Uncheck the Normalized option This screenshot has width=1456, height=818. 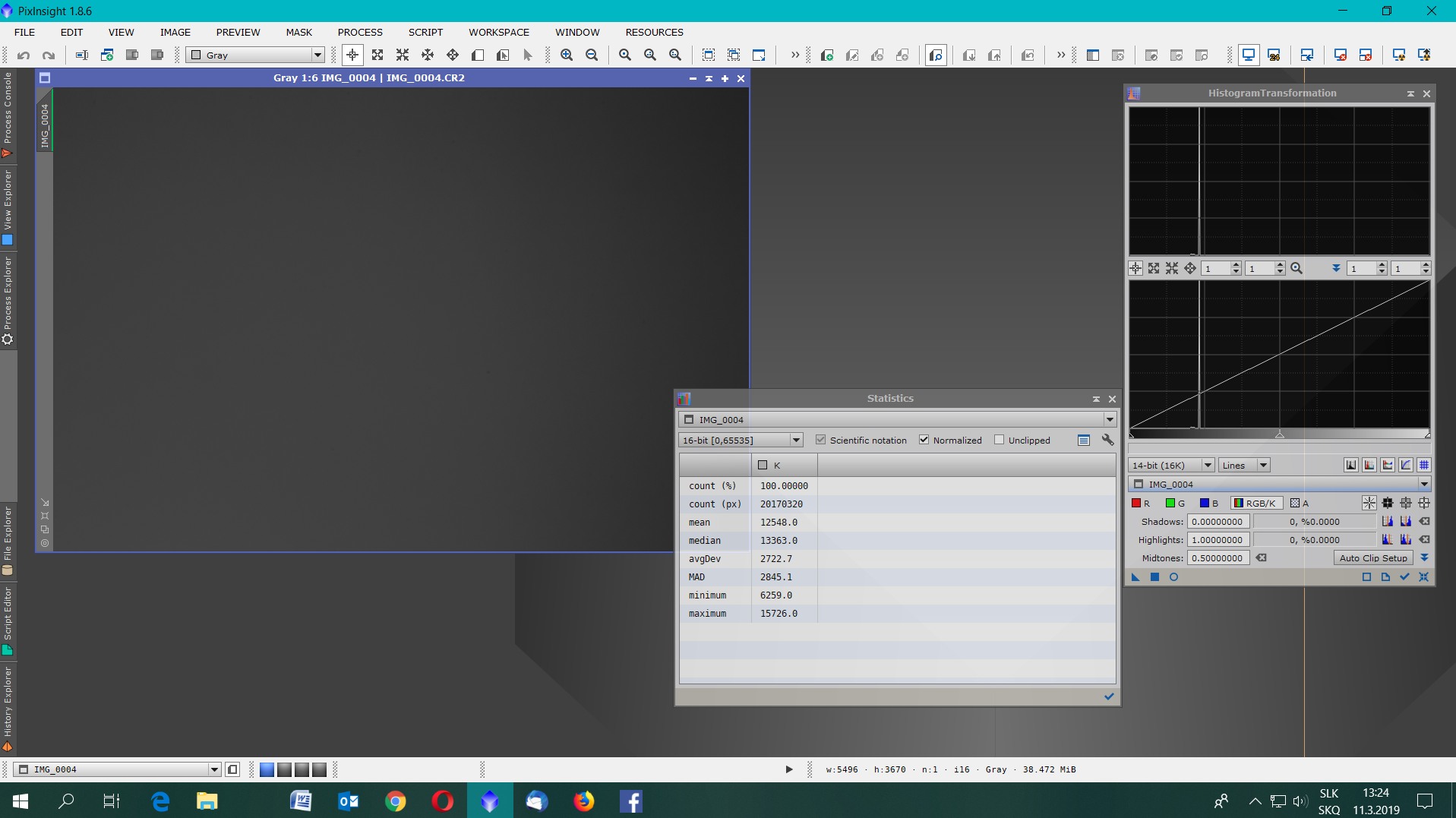click(x=924, y=440)
